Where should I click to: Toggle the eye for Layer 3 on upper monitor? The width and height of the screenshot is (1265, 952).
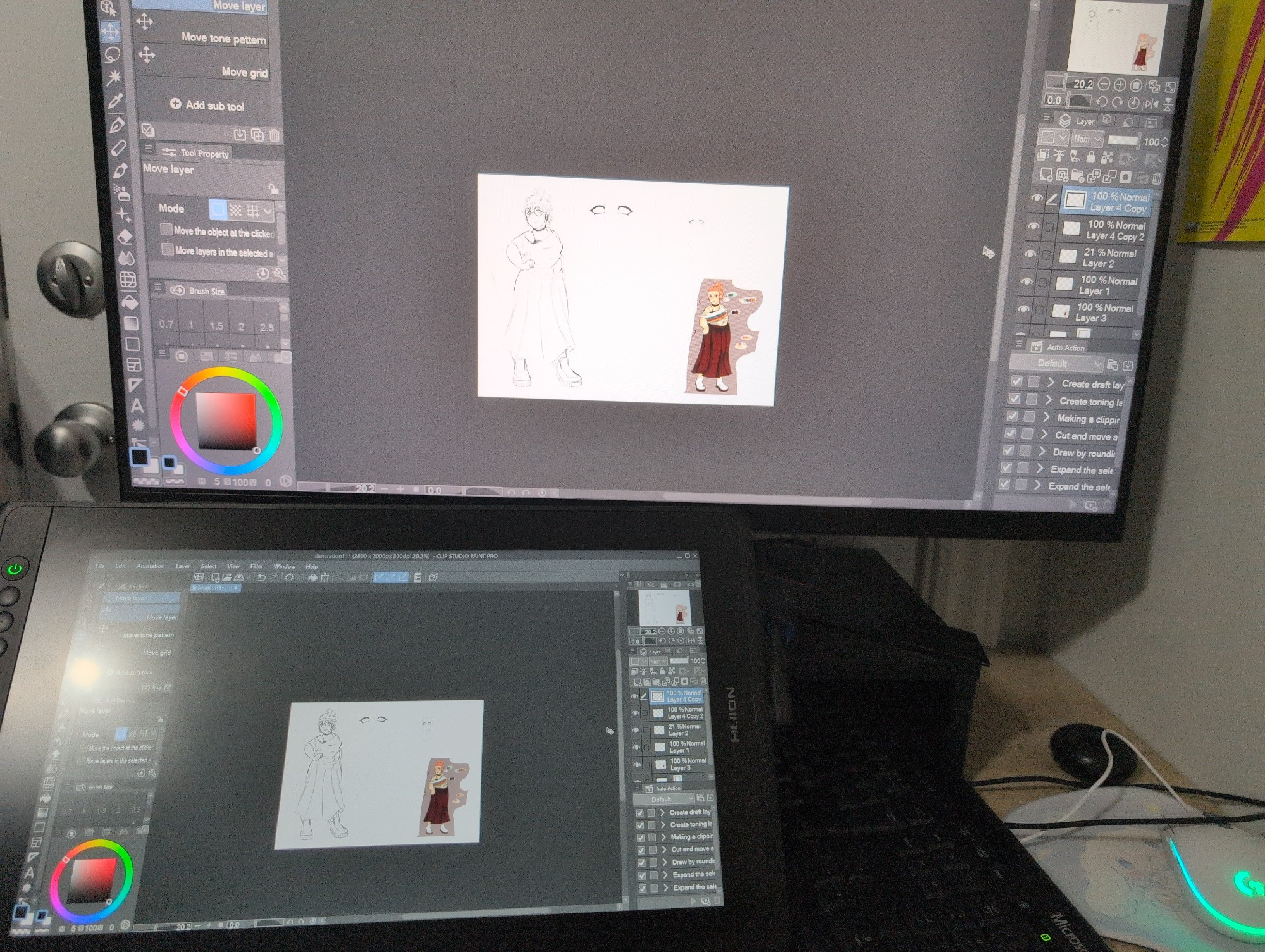(x=1024, y=309)
